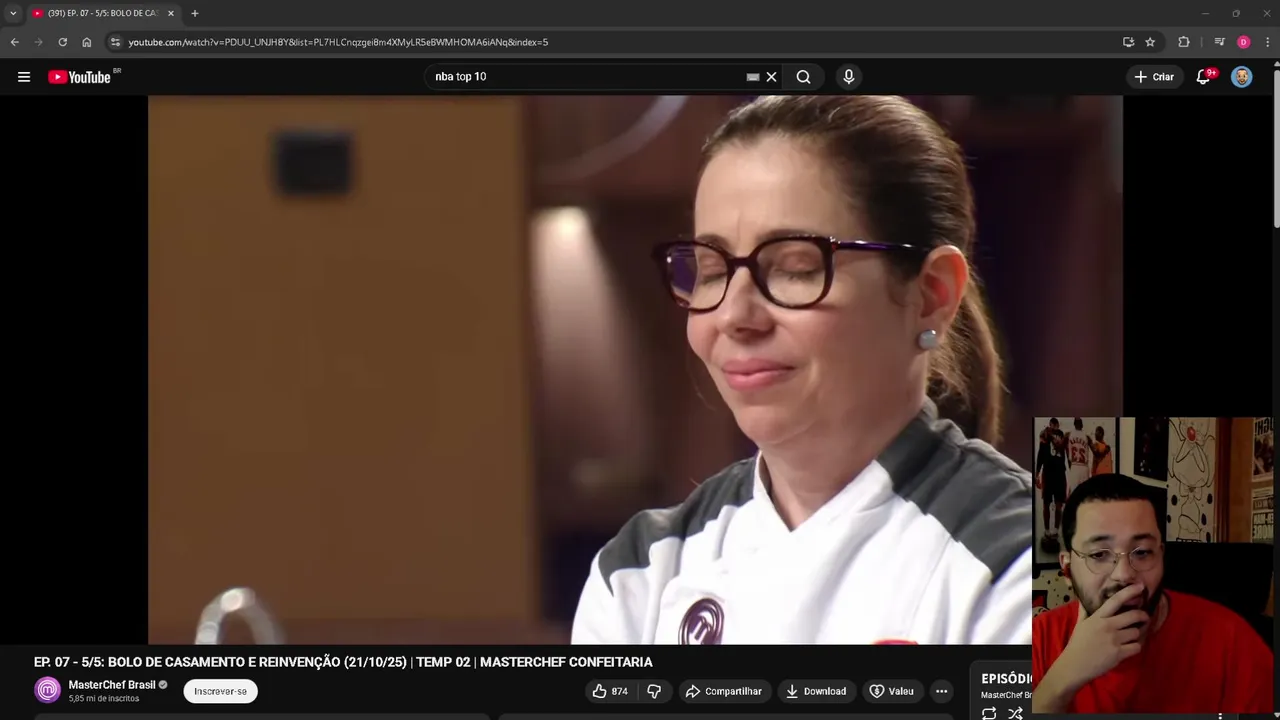1280x720 pixels.
Task: Click the address bar URL
Action: click(x=338, y=42)
